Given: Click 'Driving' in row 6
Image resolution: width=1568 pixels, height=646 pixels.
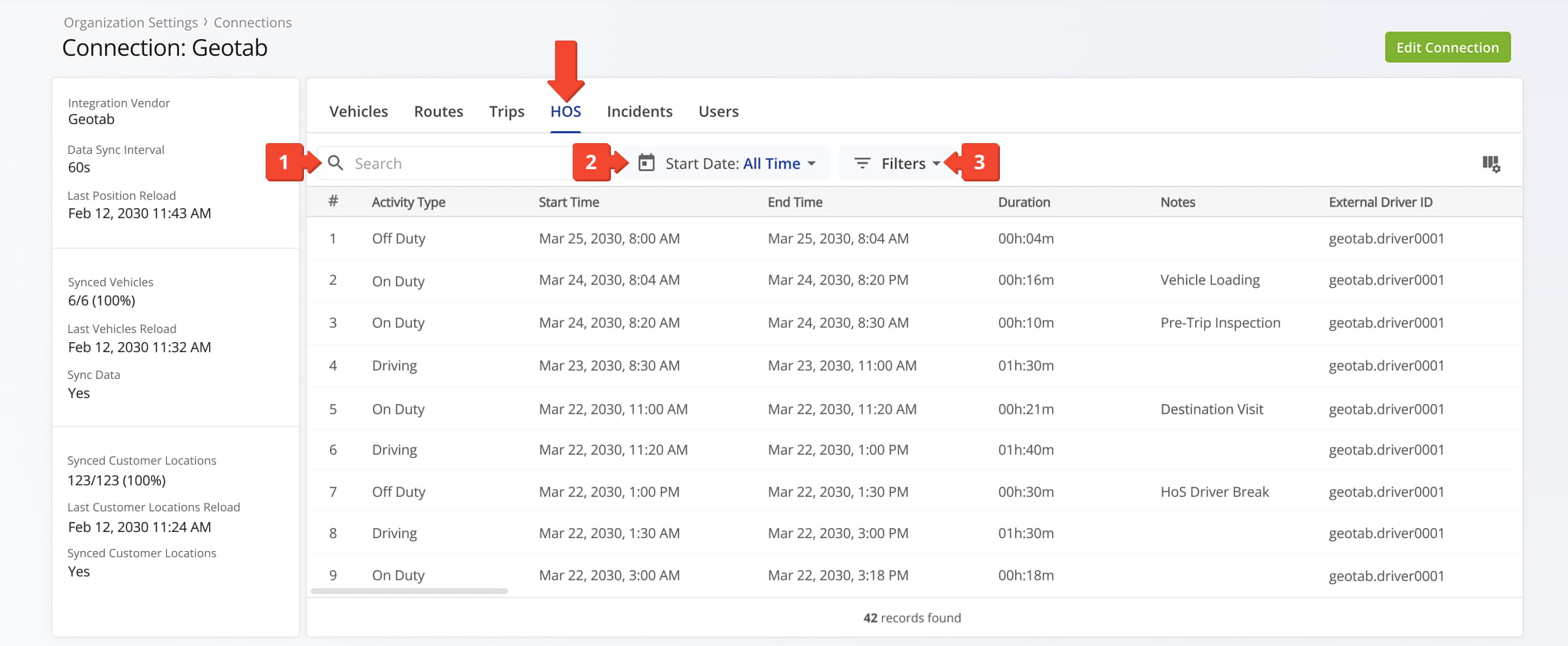Looking at the screenshot, I should tap(394, 450).
